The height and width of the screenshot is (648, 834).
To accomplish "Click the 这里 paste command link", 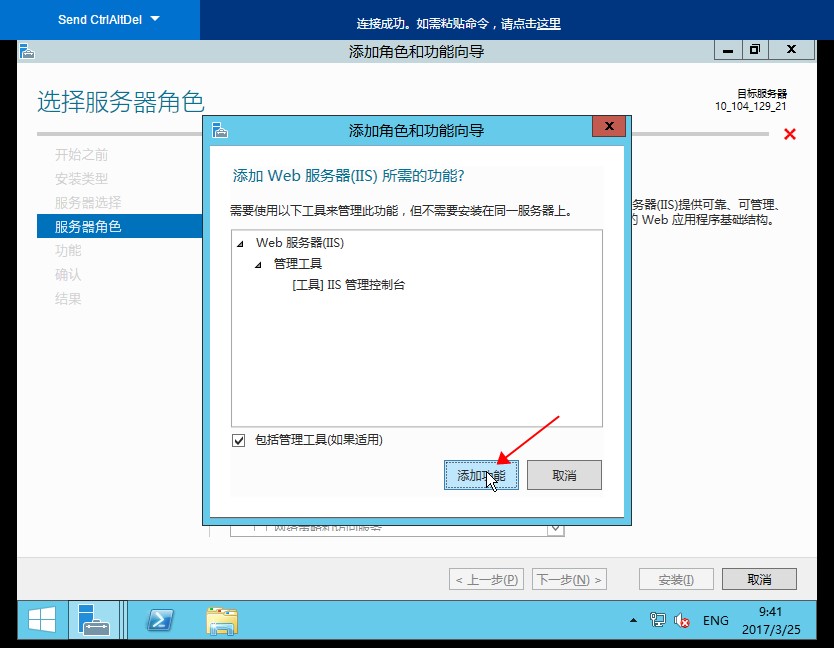I will point(548,24).
